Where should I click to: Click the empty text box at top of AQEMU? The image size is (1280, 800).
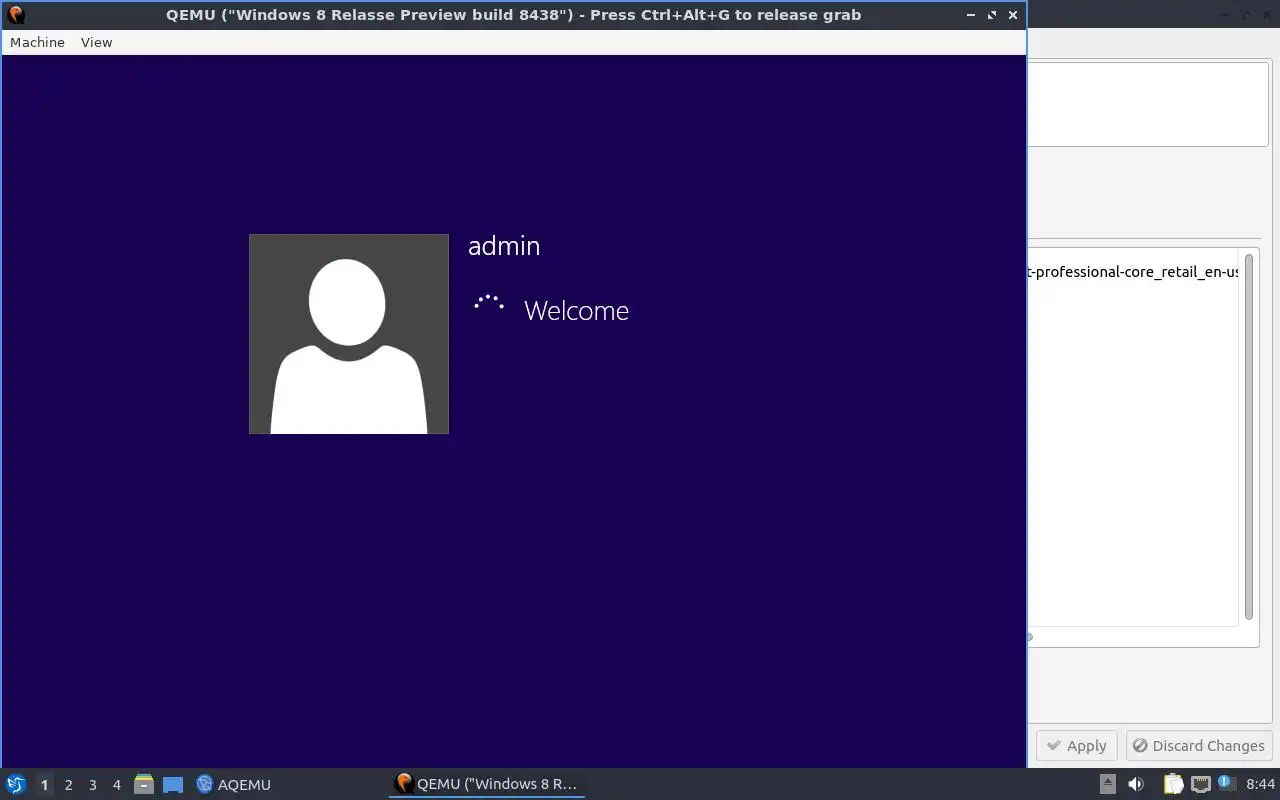pos(1148,105)
